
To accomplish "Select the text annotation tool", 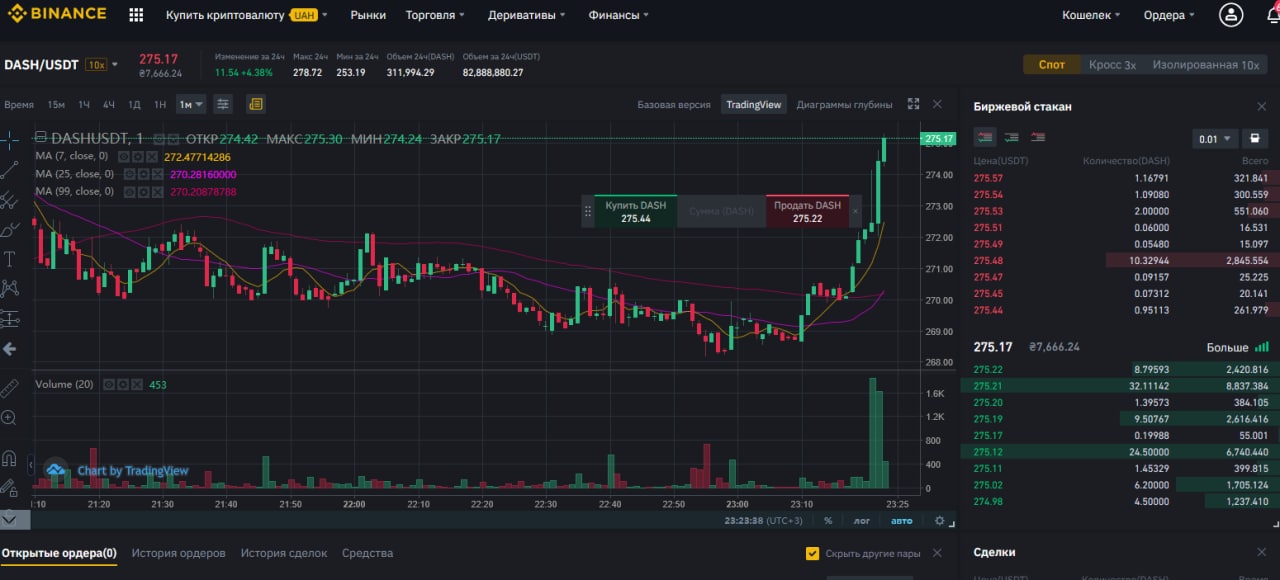I will 10,259.
